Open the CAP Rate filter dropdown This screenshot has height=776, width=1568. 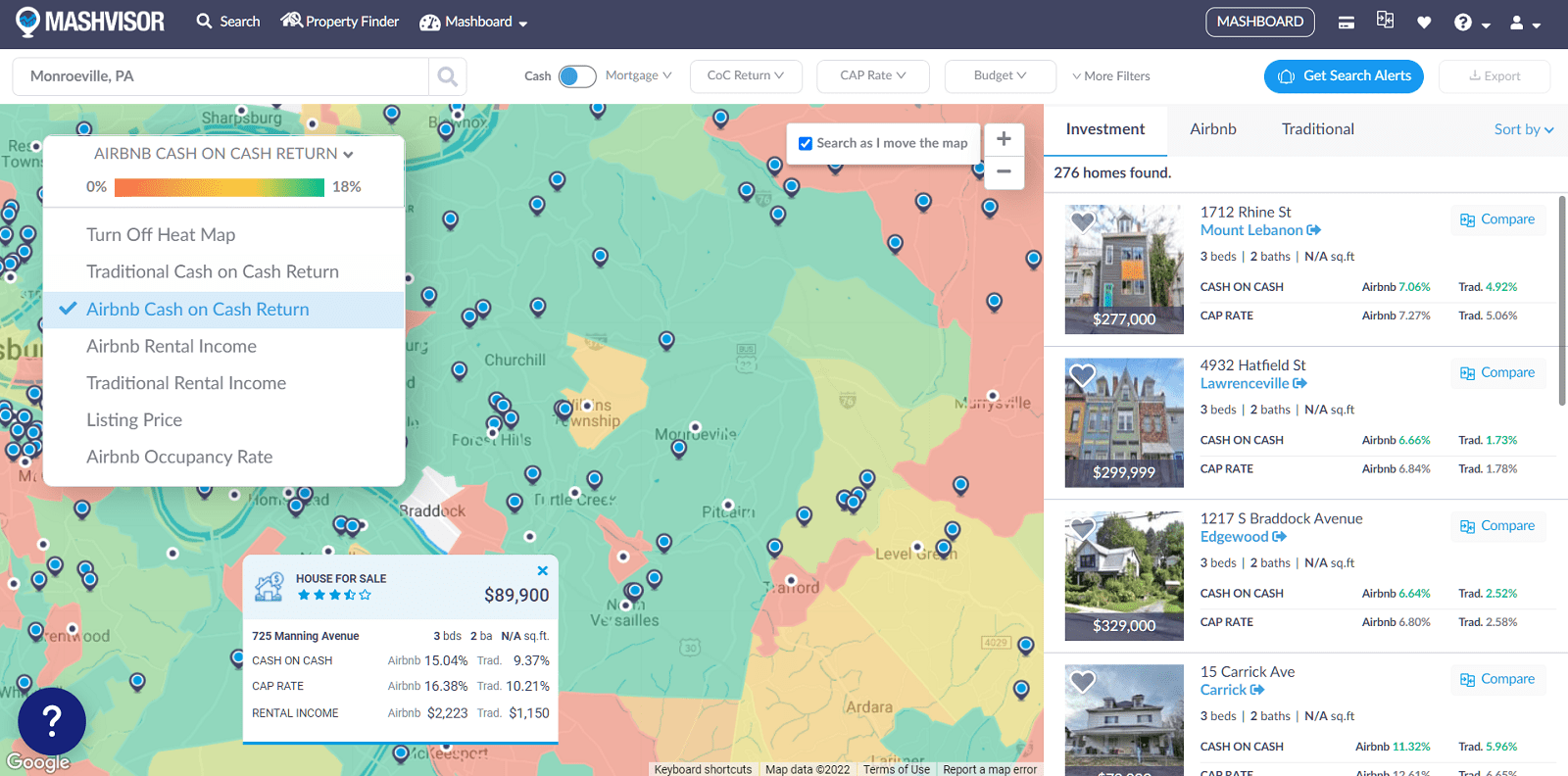click(x=873, y=75)
